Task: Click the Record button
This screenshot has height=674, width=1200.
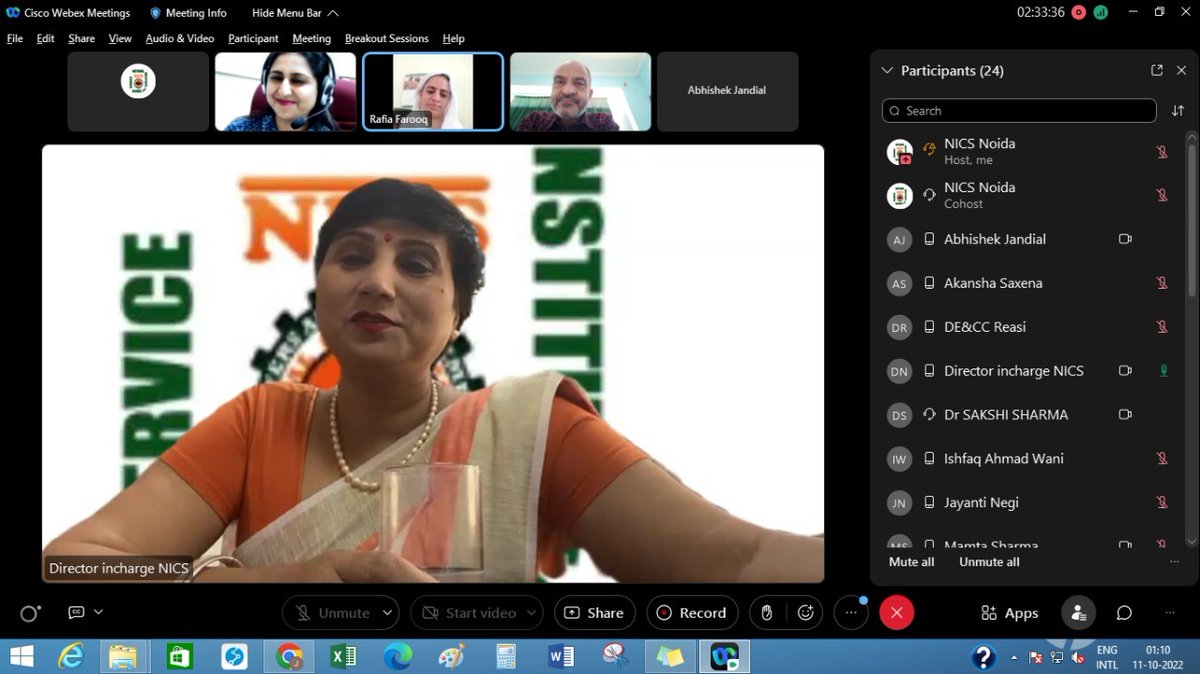Action: click(x=693, y=613)
